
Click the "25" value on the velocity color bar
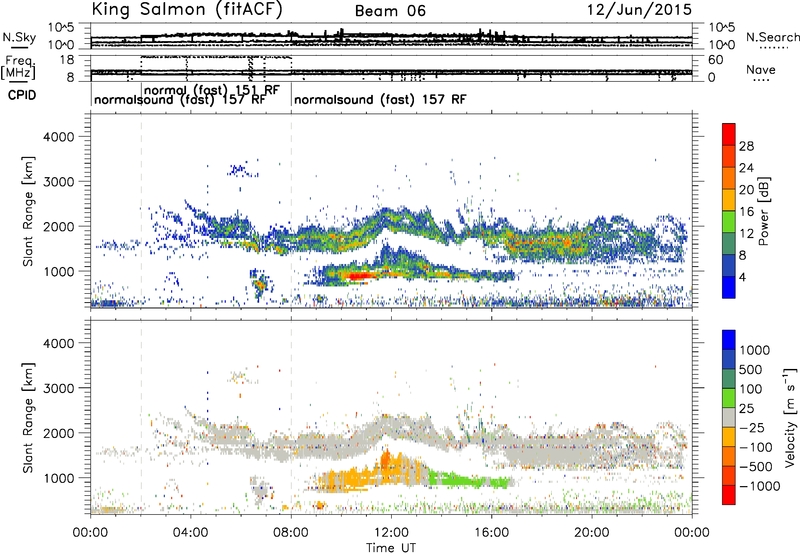click(x=747, y=409)
